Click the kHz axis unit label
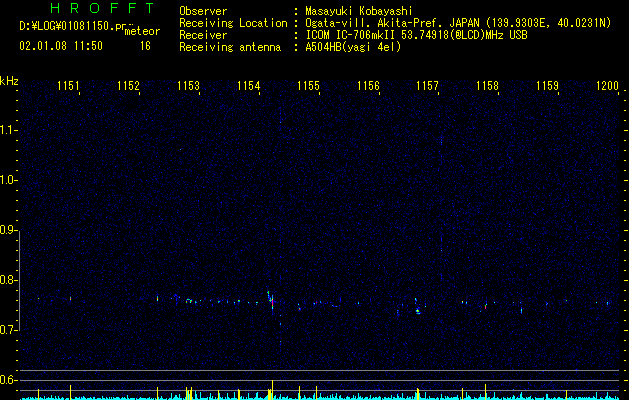Image resolution: width=629 pixels, height=400 pixels. tap(9, 81)
